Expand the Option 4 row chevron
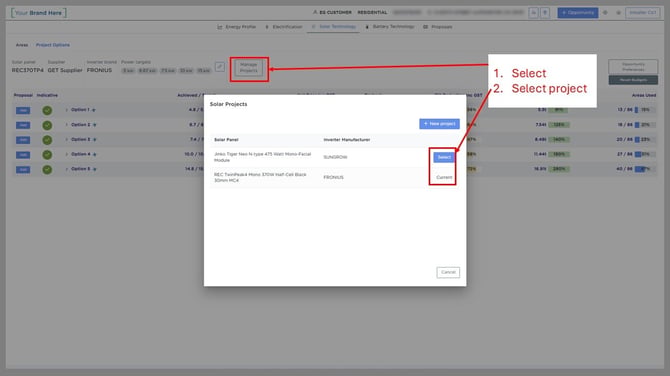 click(67, 154)
